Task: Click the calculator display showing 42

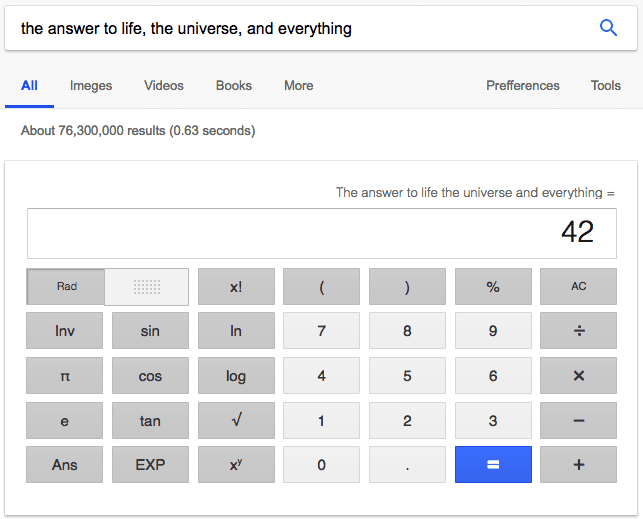Action: 321,233
